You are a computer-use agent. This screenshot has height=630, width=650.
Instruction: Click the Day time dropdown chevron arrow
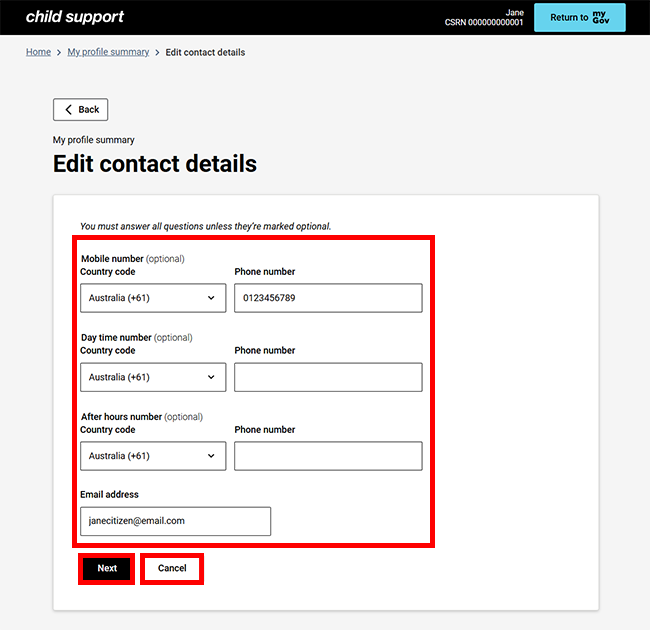211,377
